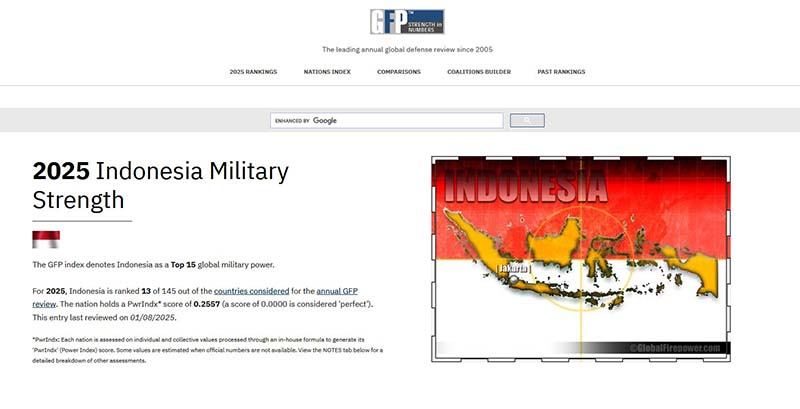Select Coalitions Builder in the navigation
Image resolution: width=800 pixels, height=409 pixels.
click(479, 72)
